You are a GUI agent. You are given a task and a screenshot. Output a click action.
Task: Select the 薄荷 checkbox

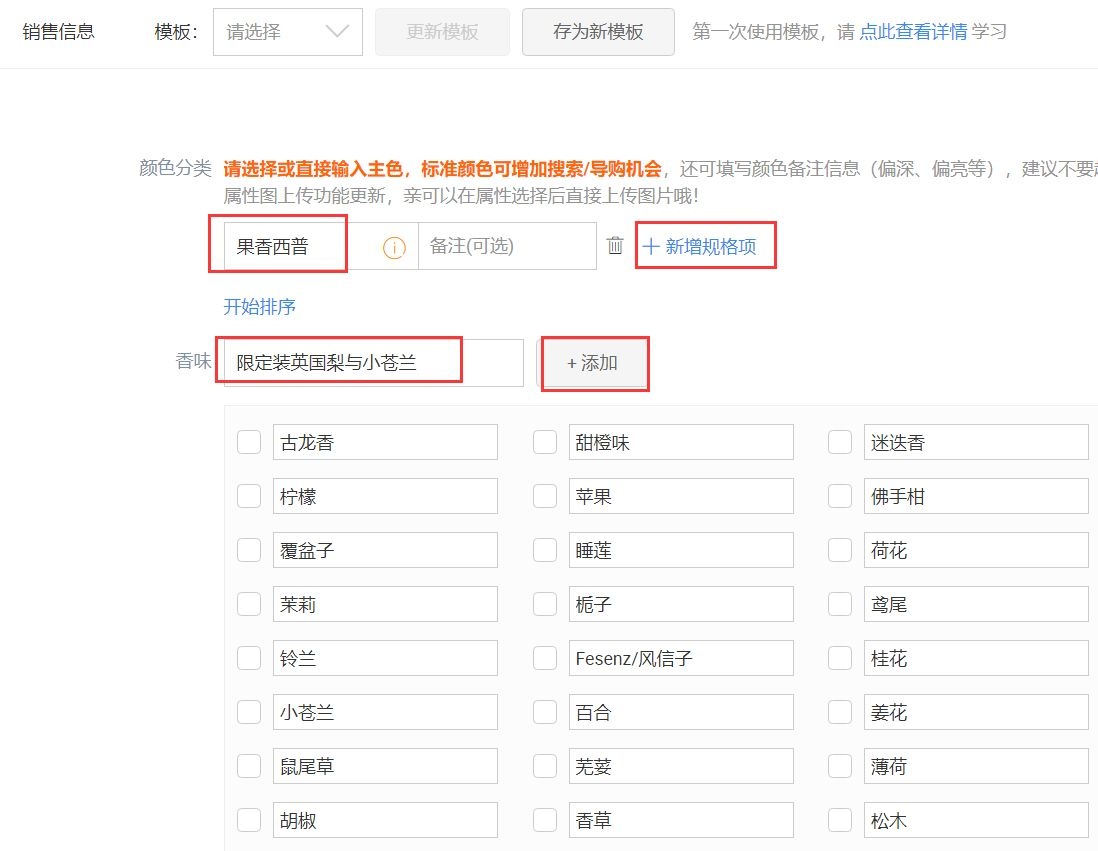(840, 766)
